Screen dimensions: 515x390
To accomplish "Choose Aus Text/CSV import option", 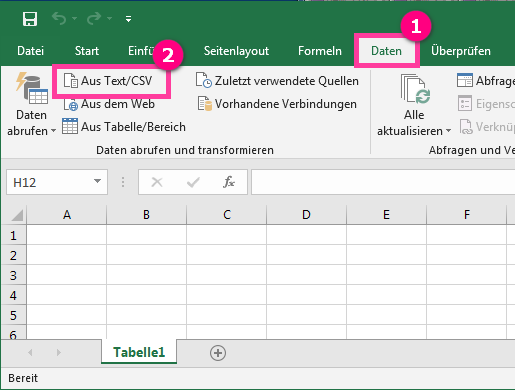I will tap(116, 81).
